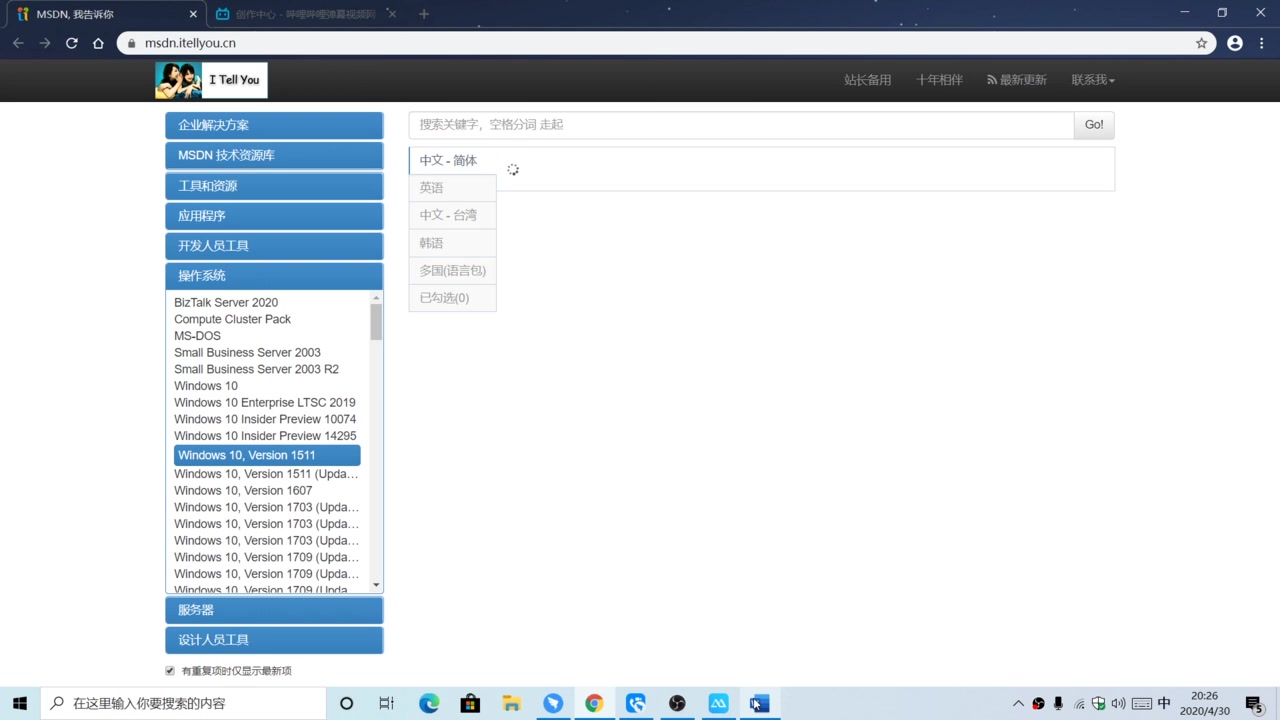This screenshot has height=720, width=1280.
Task: Expand the 企业解决方案 section
Action: point(274,125)
